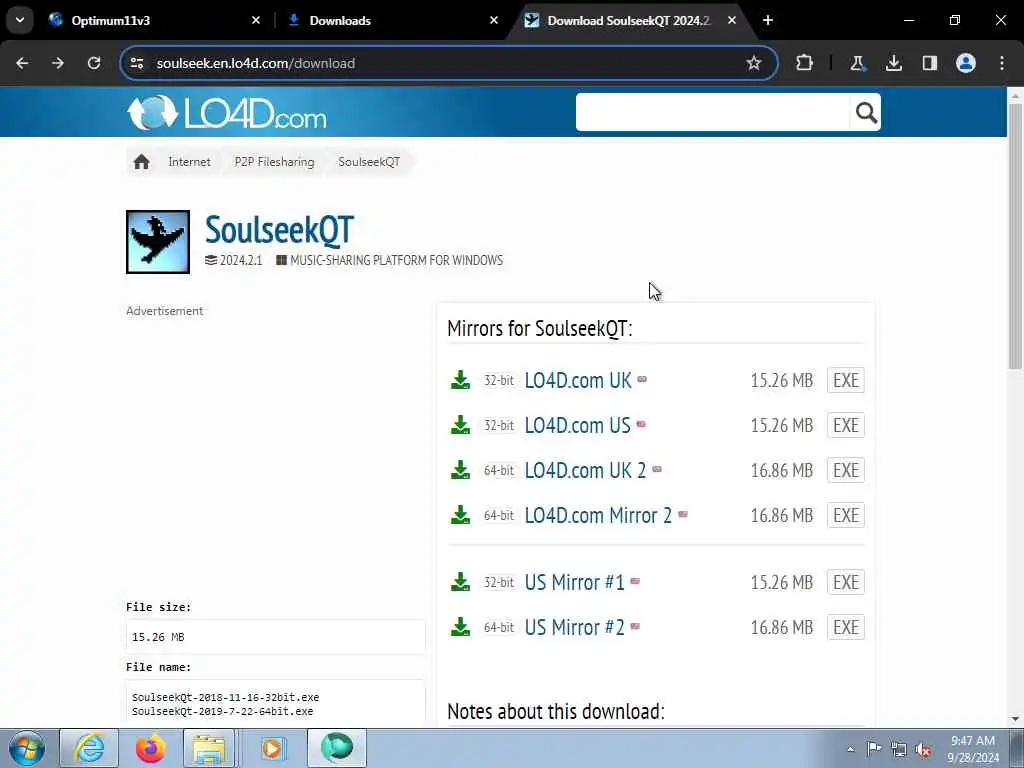
Task: Go back with the browser back arrow
Action: (22, 63)
